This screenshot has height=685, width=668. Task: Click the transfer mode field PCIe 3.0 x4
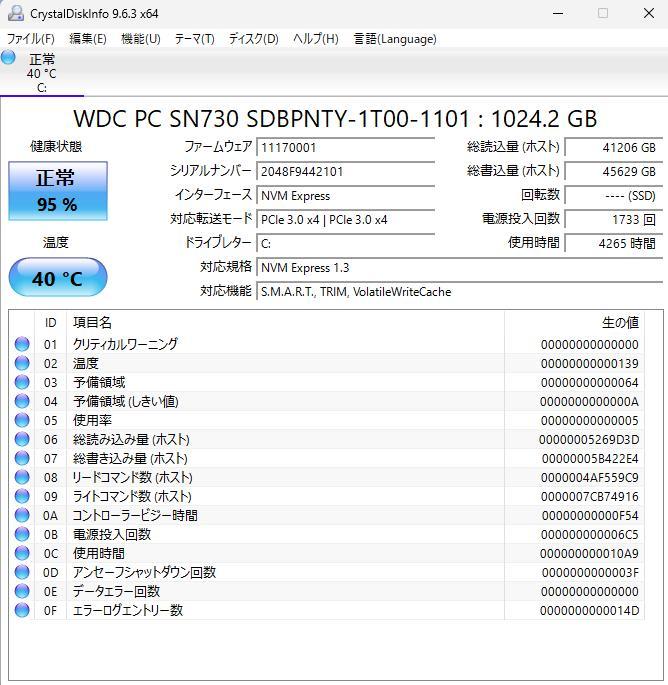coord(346,219)
